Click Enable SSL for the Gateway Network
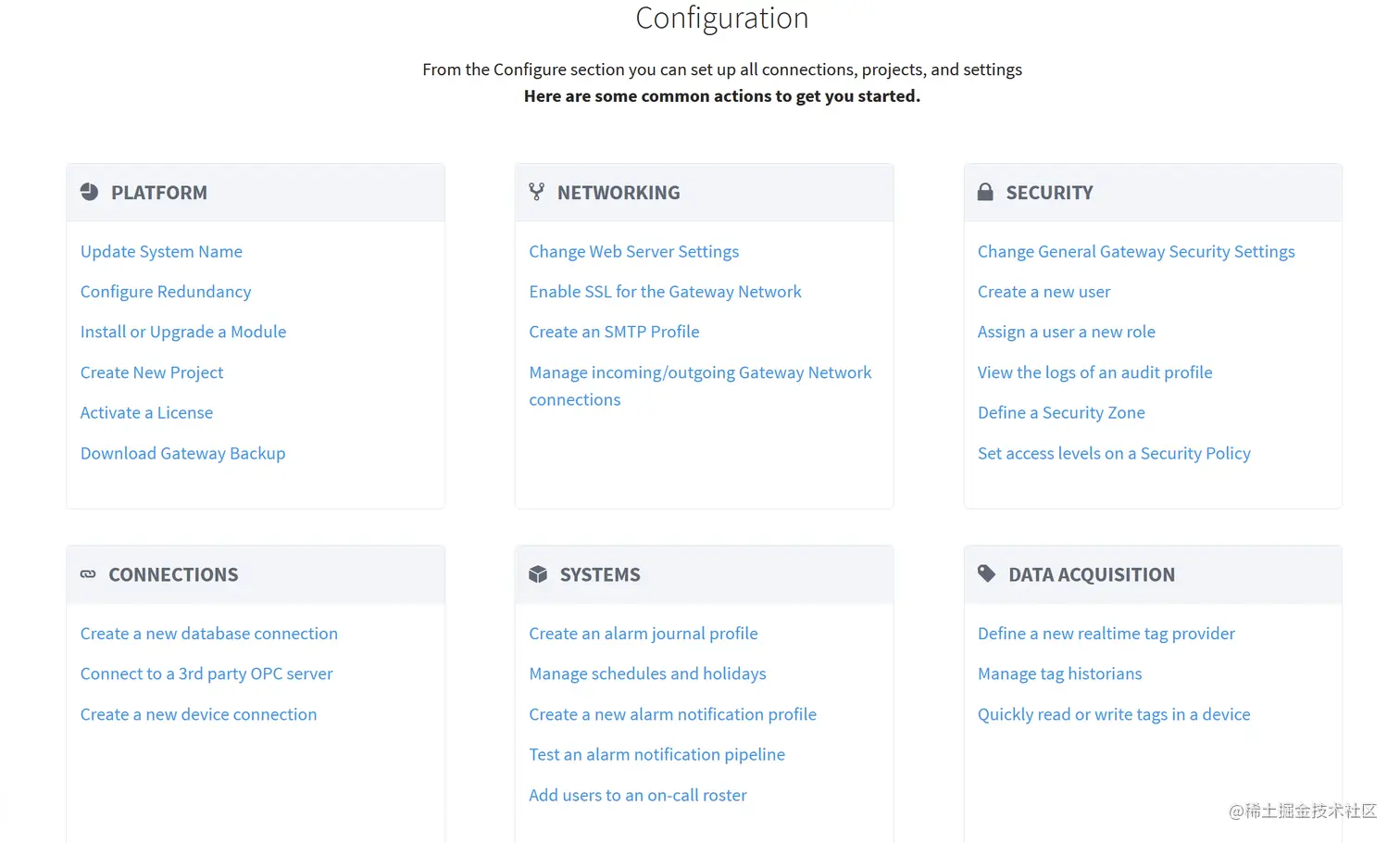Screen dimensions: 1400x843 click(665, 292)
